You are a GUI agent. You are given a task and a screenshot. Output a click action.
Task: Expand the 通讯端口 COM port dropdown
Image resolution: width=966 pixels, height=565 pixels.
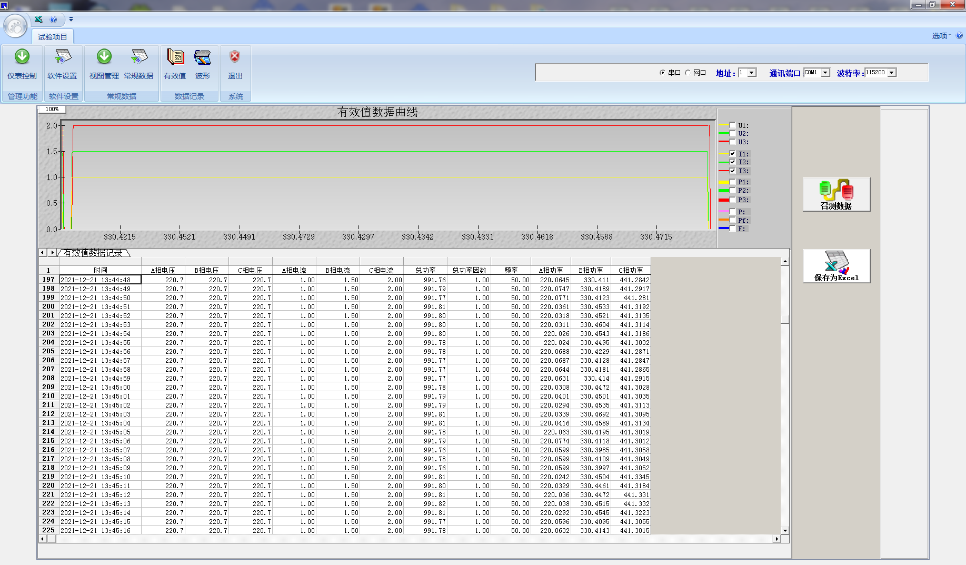pyautogui.click(x=825, y=73)
